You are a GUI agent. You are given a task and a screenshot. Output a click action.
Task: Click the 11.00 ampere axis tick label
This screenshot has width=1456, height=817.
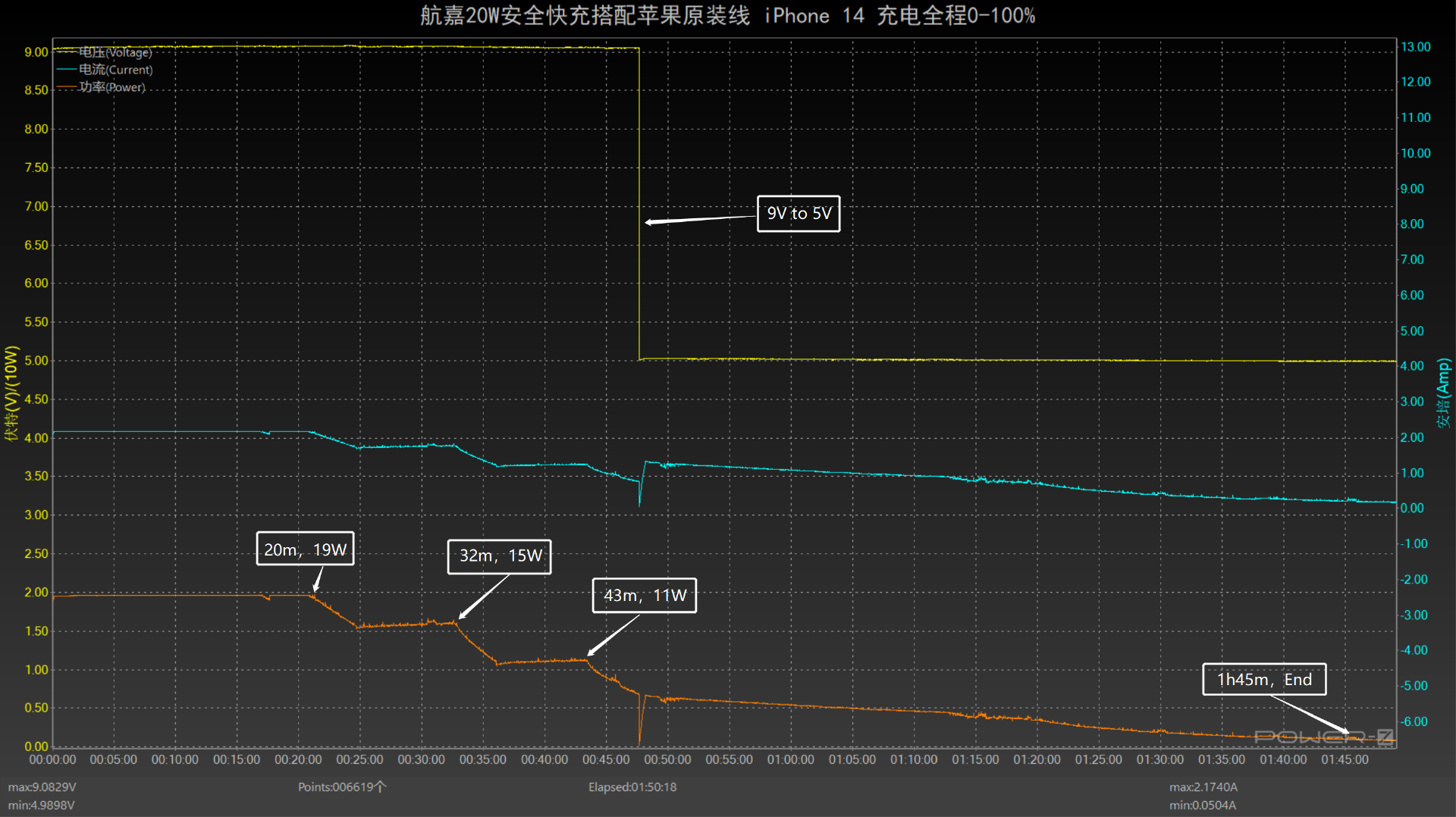tap(1416, 117)
